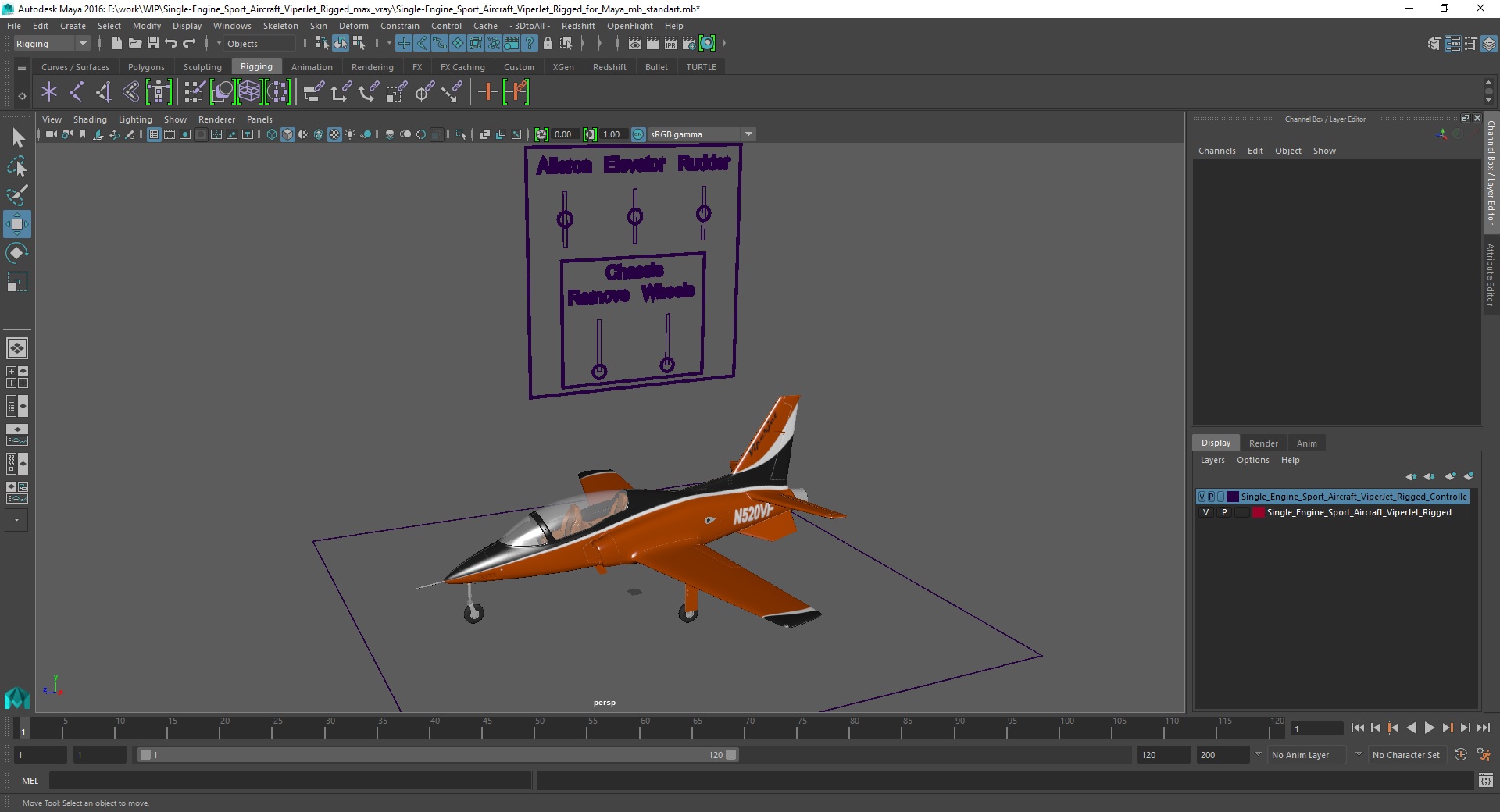Toggle viewport gamma color management
The image size is (1500, 812).
point(638,134)
